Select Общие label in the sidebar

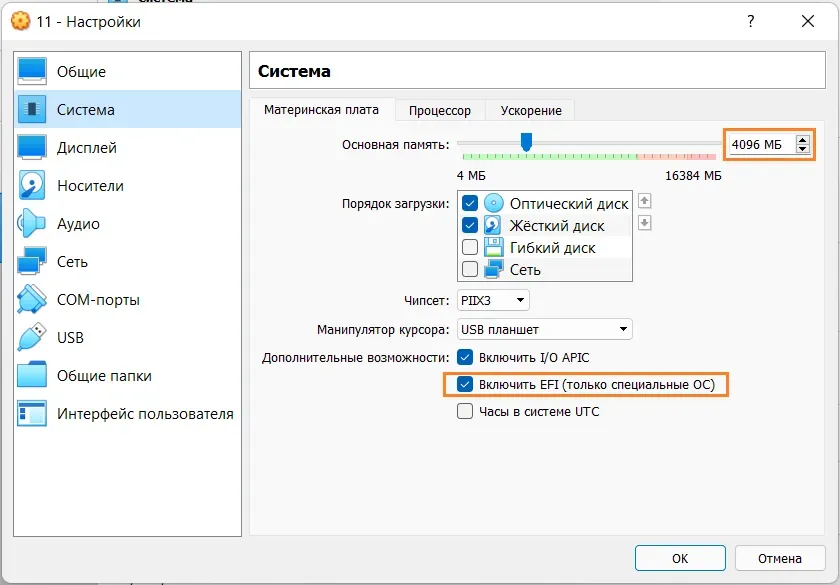(81, 72)
